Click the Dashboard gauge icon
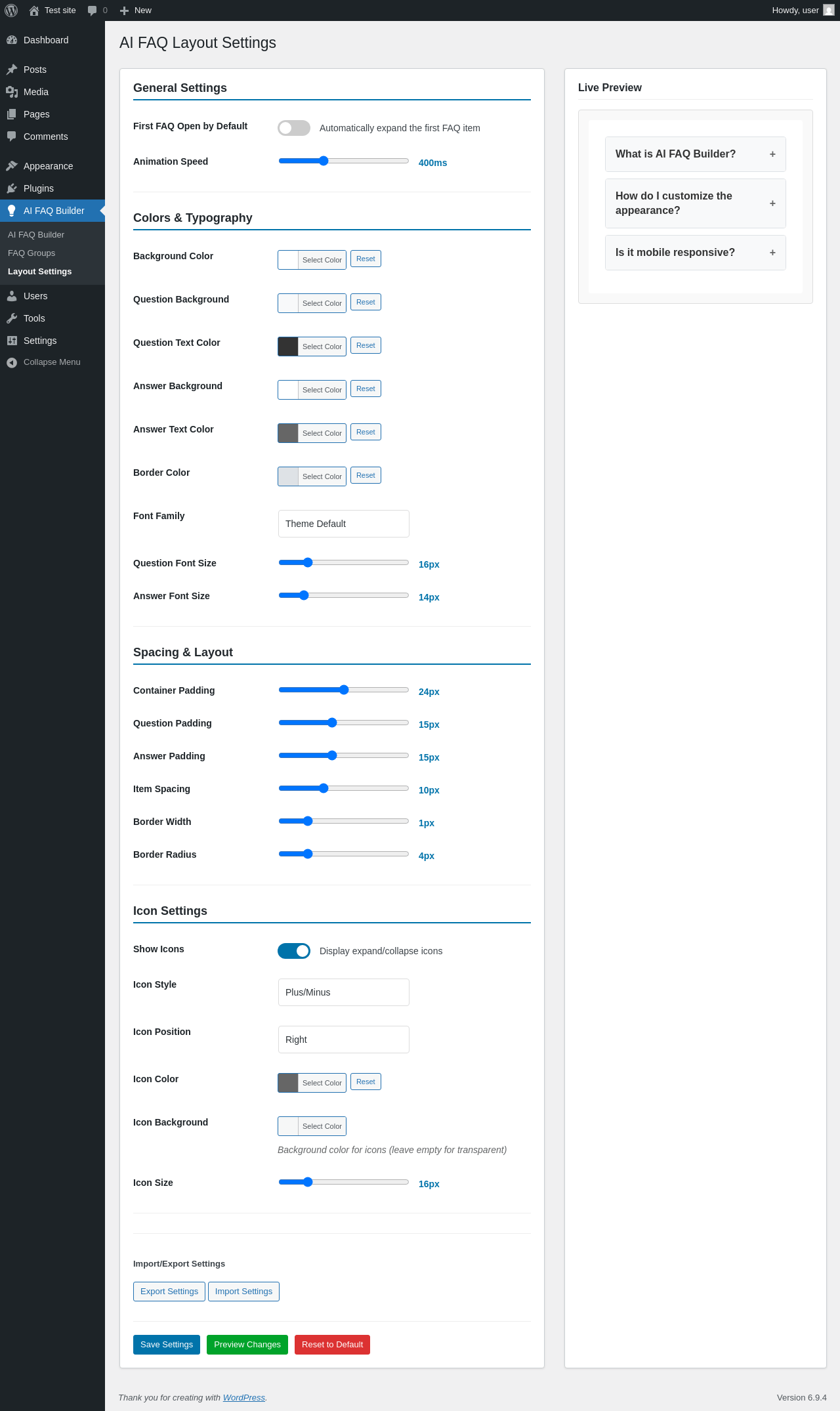 (12, 40)
